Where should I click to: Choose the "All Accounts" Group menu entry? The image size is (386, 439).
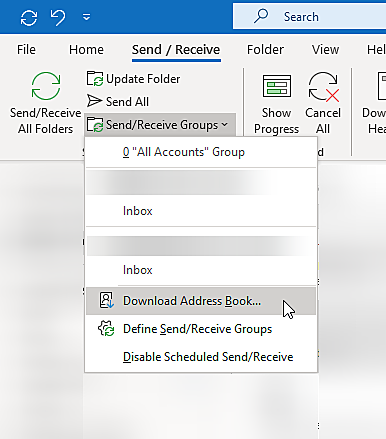pyautogui.click(x=201, y=152)
